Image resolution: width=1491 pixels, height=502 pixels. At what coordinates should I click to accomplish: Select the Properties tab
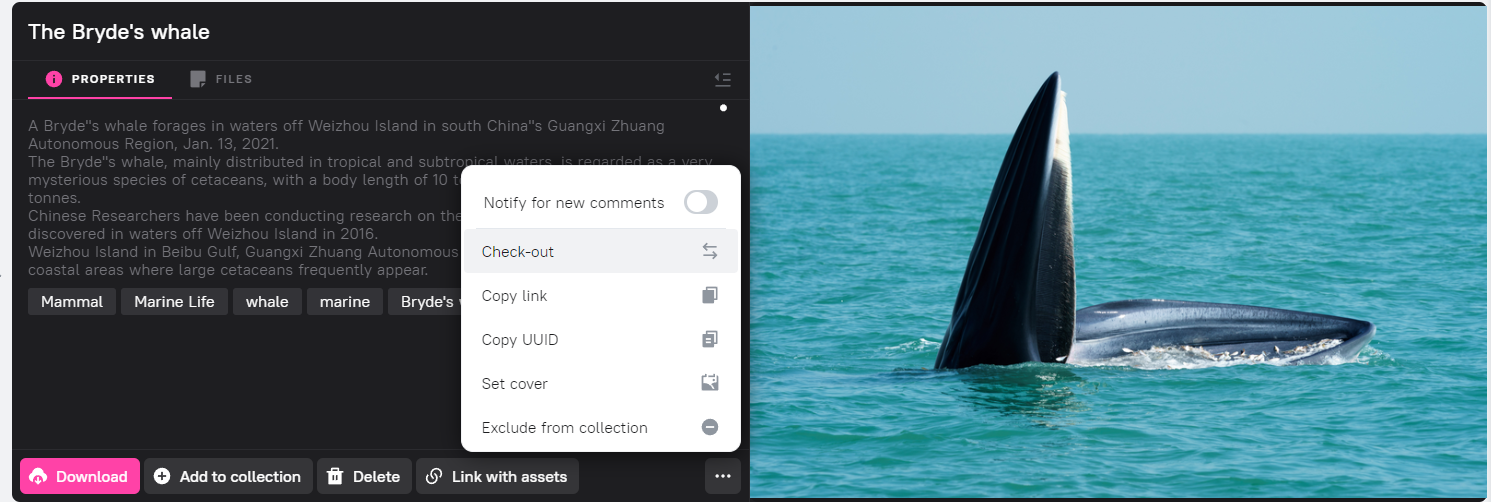coord(100,79)
